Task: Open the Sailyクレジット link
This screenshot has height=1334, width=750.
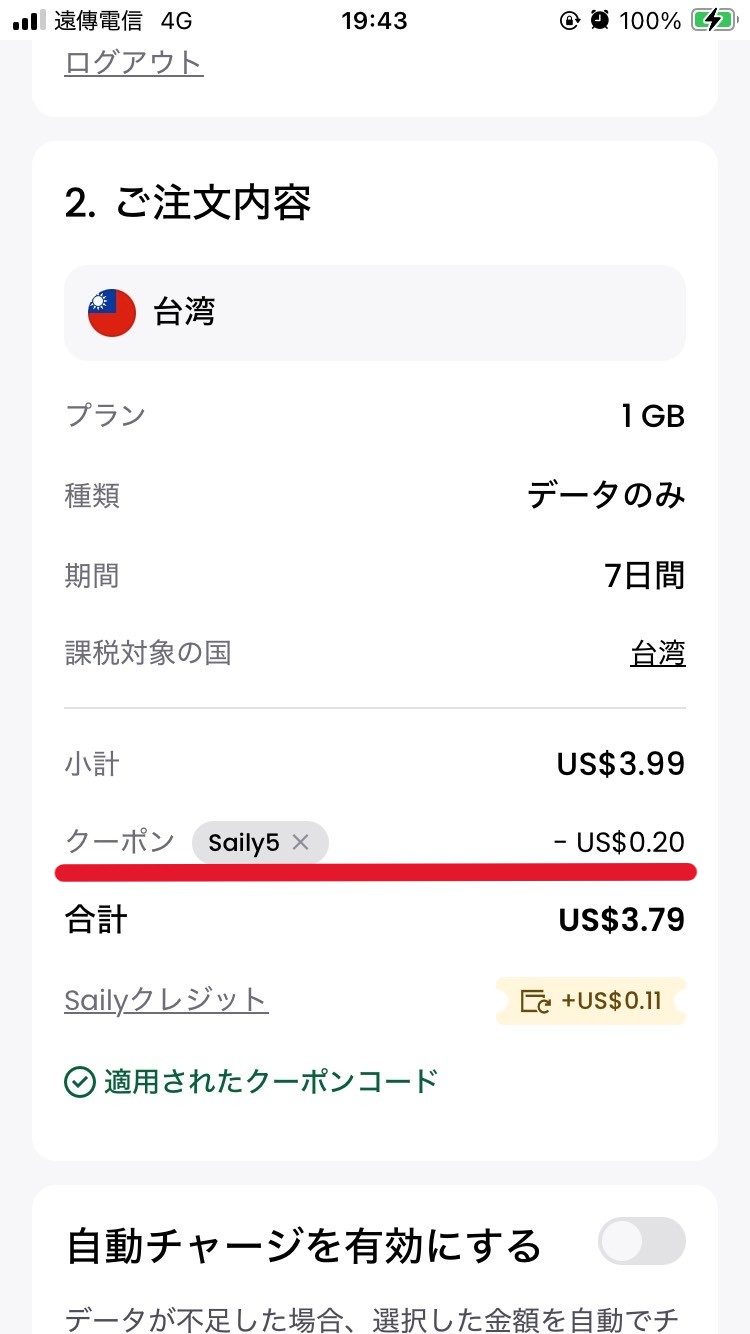Action: (x=166, y=1000)
